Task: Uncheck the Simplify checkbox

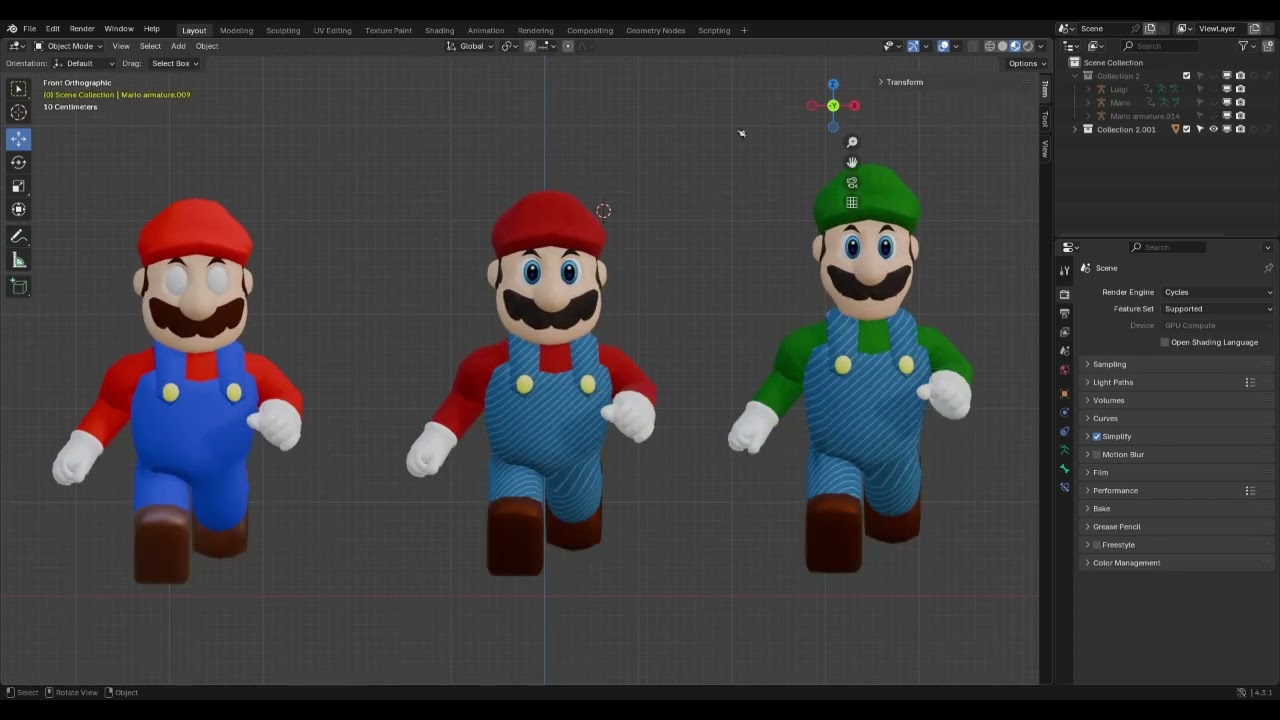Action: tap(1097, 437)
